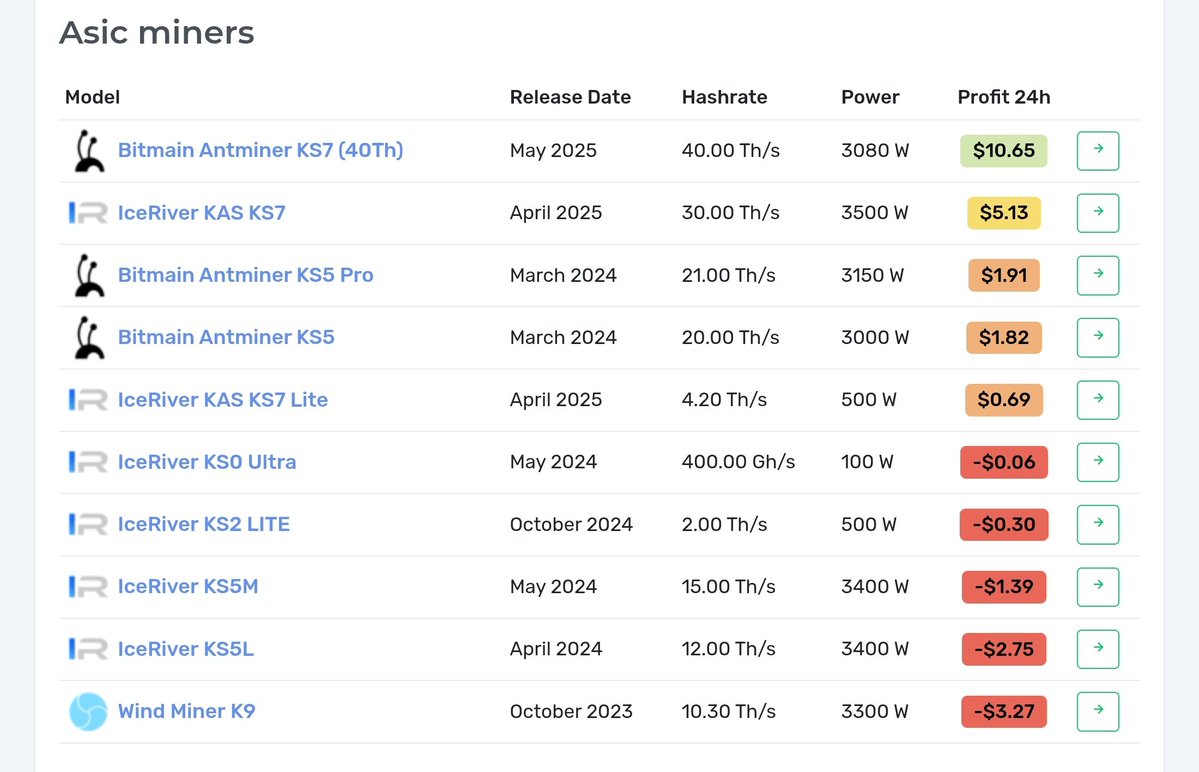Click the October 2023 release date
The image size is (1199, 772).
tap(571, 712)
